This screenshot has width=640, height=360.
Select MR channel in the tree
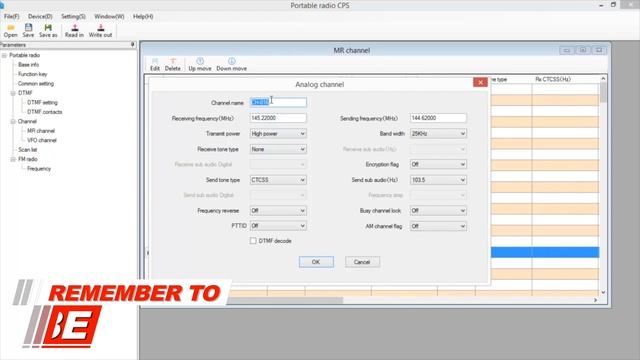click(x=41, y=131)
